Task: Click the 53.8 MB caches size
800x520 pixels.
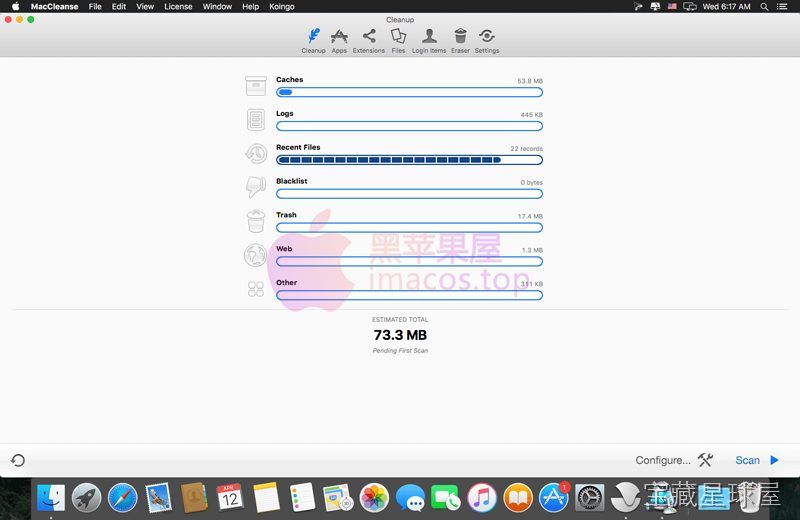Action: click(x=530, y=81)
